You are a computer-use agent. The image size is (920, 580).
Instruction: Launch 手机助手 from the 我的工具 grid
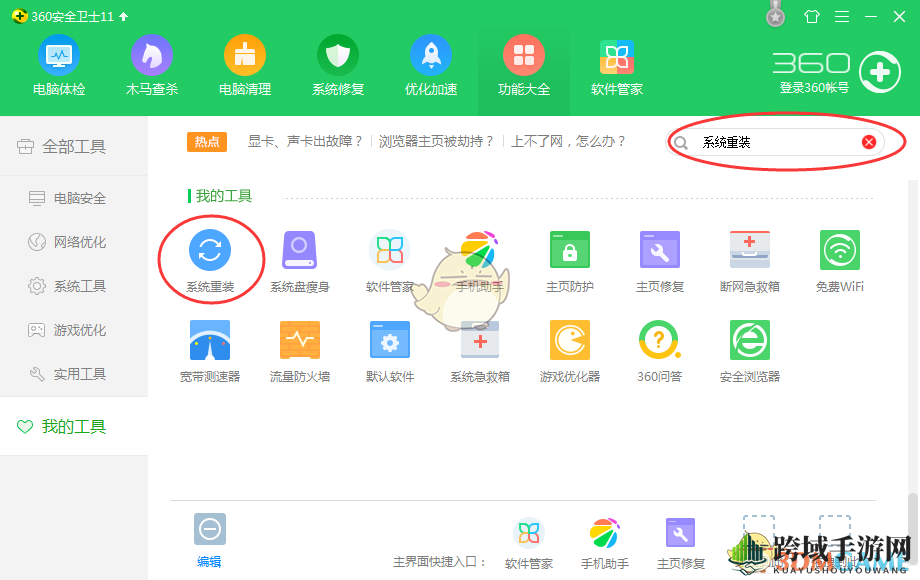click(x=479, y=262)
